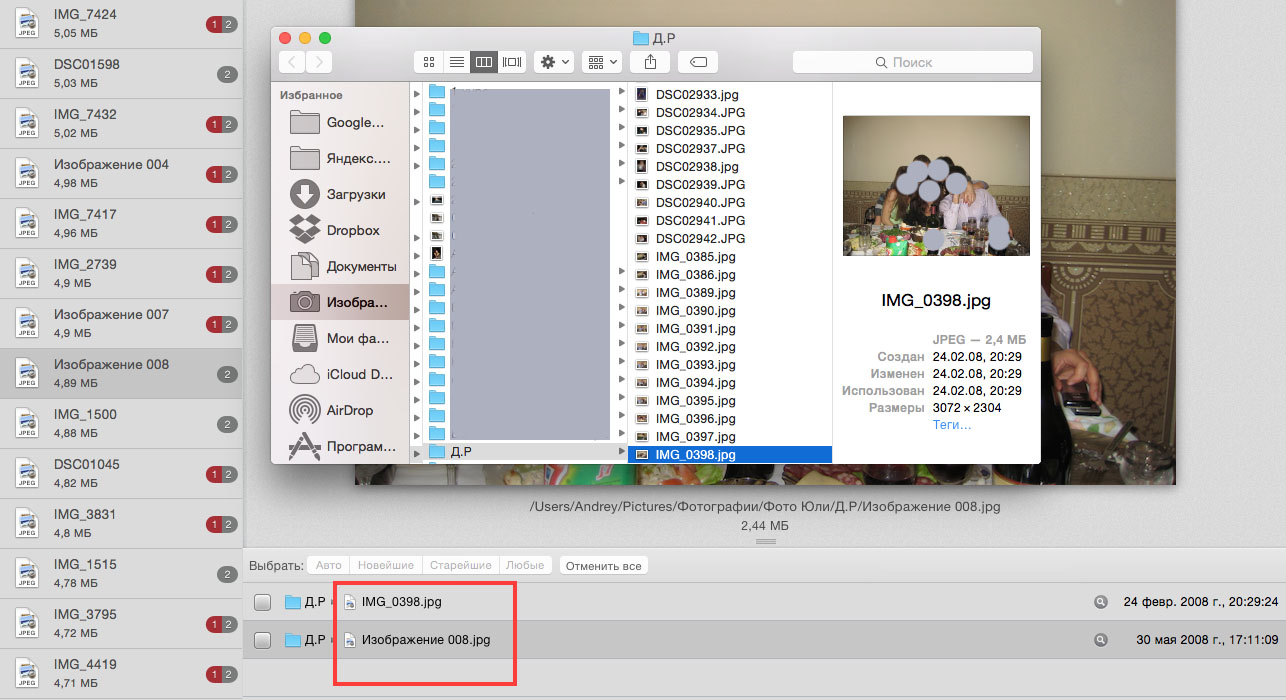Select IMG_0391.jpg in Finder file list
1286x700 pixels.
(x=730, y=328)
